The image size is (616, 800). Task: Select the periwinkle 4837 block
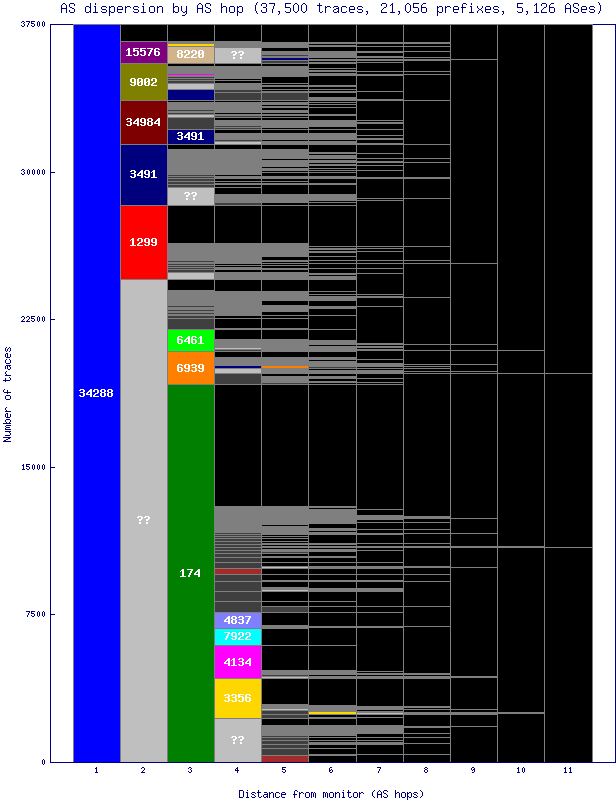click(x=237, y=620)
